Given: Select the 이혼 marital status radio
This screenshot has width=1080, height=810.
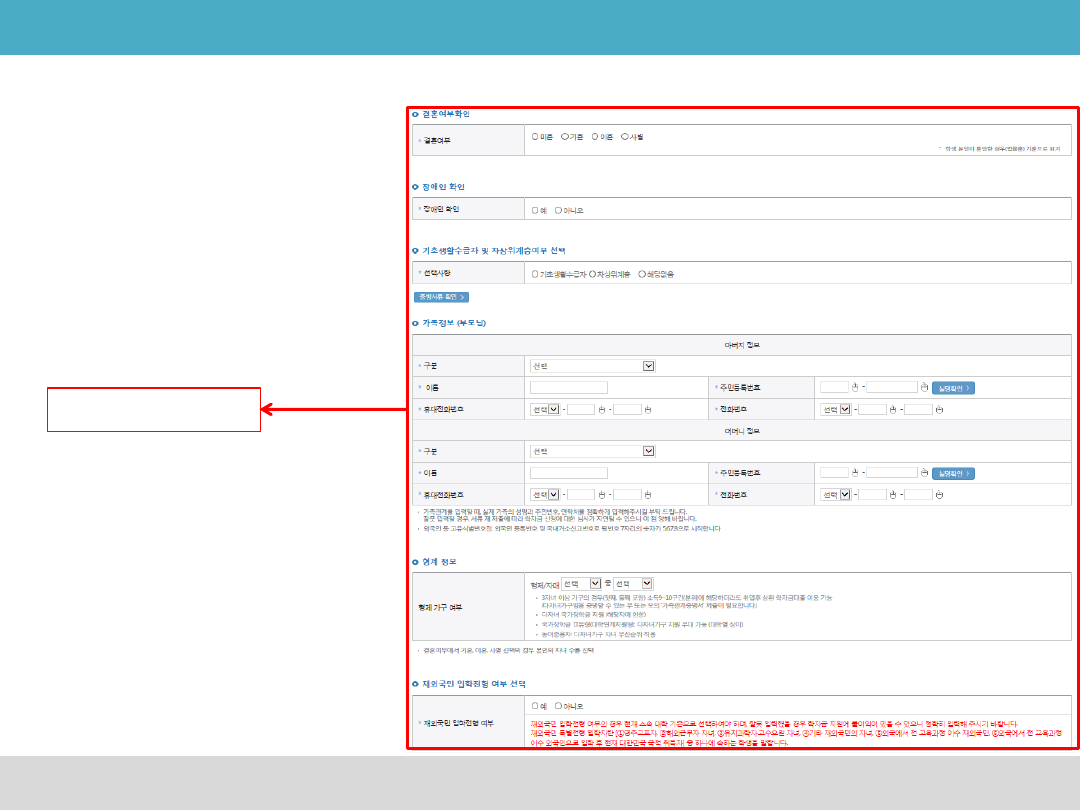Looking at the screenshot, I should pyautogui.click(x=595, y=137).
